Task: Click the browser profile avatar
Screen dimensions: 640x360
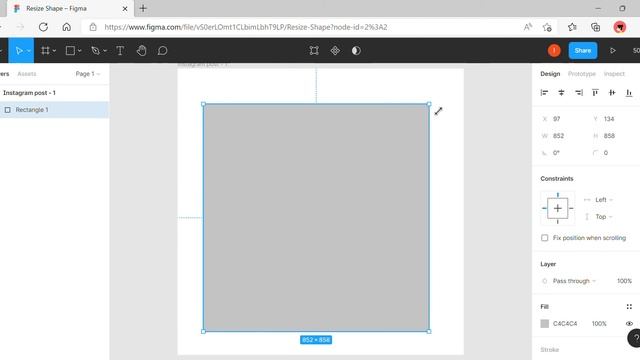Action: (620, 27)
